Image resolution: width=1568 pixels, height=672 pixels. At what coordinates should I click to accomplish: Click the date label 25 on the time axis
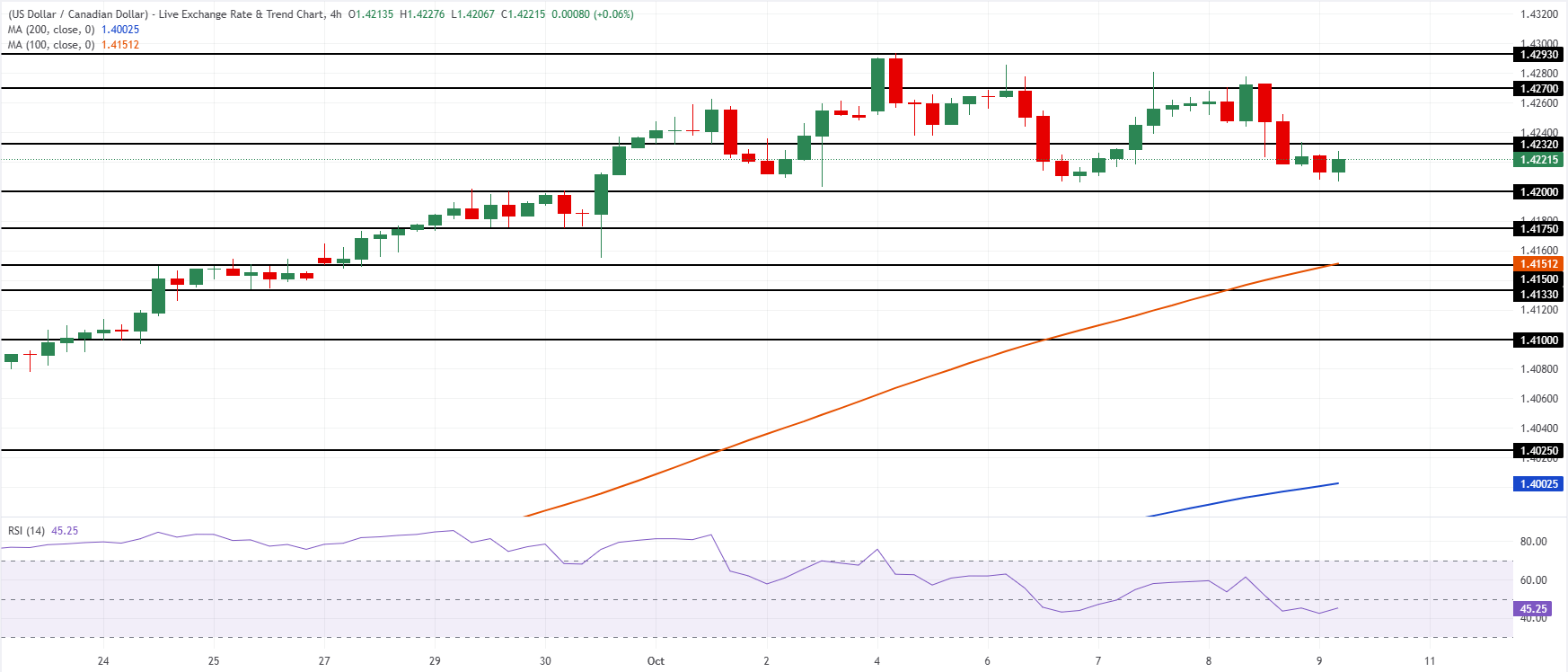(x=214, y=661)
